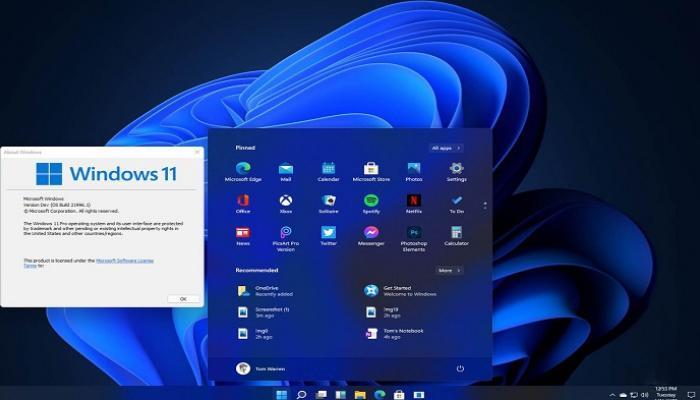Expand the All apps list
Screen dimensions: 700x400
446,148
